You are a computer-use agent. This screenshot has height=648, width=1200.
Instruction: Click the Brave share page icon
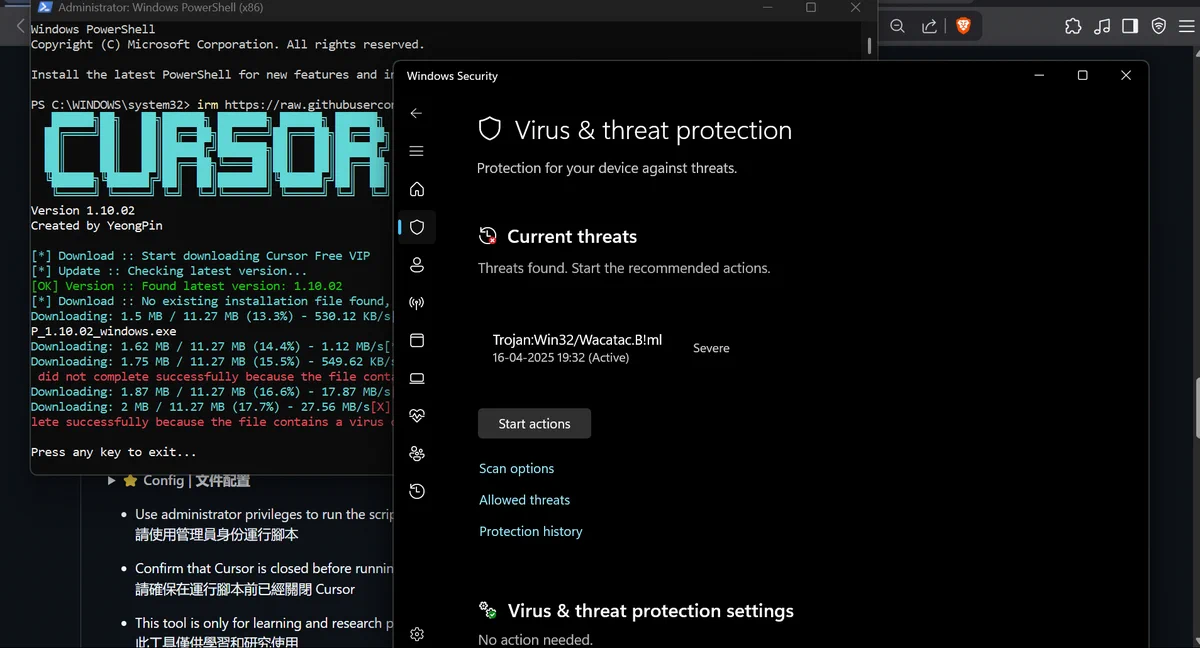point(929,26)
